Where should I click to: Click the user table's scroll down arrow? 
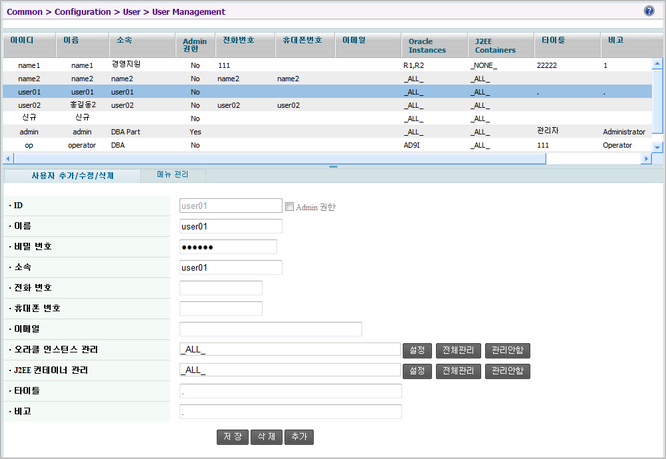click(657, 147)
